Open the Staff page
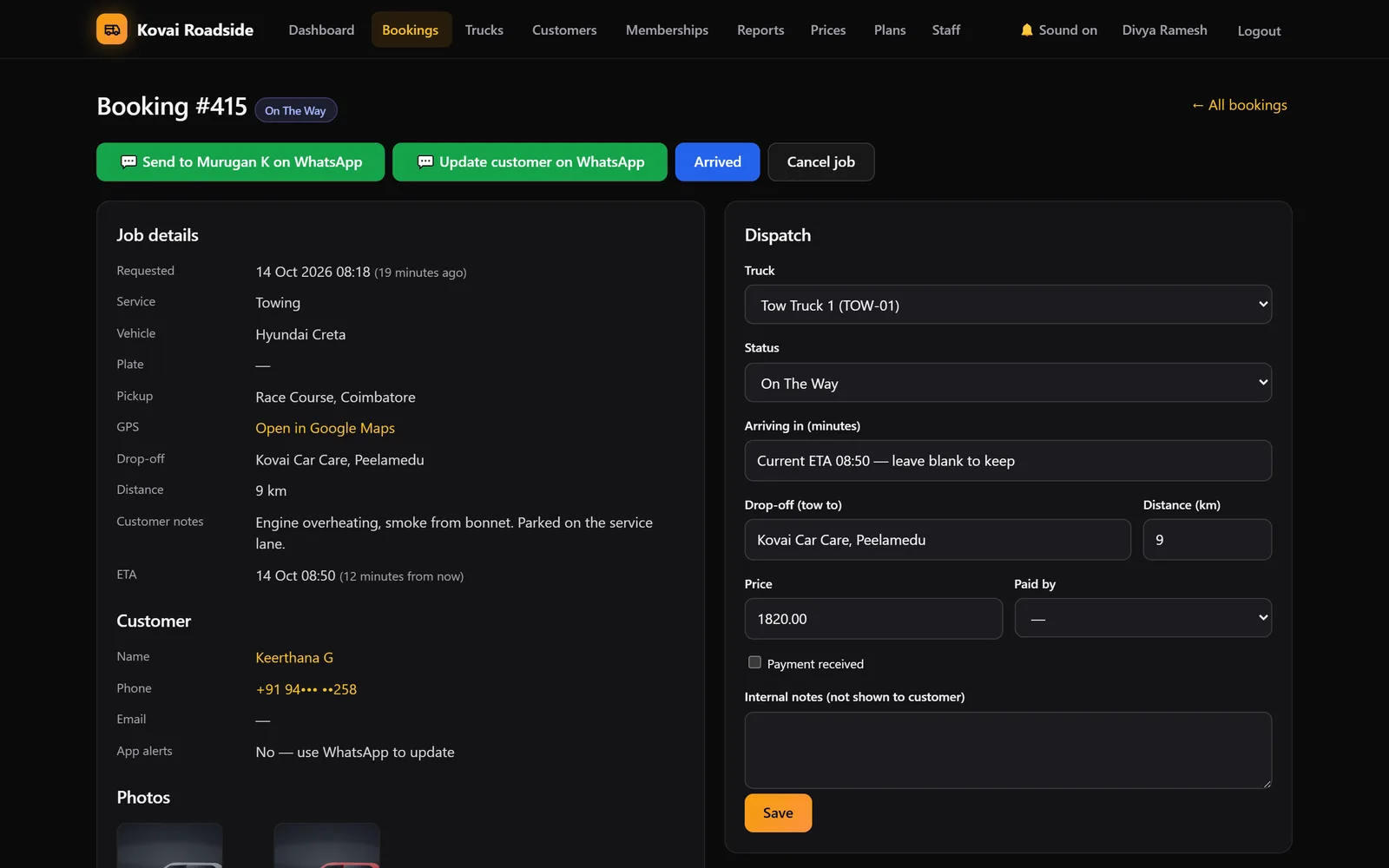1389x868 pixels. [946, 30]
